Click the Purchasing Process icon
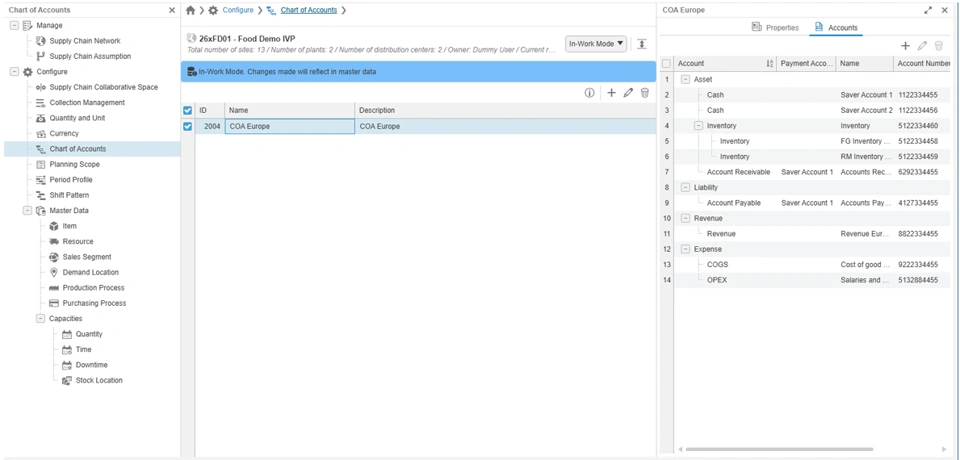This screenshot has height=460, width=960. pos(53,303)
